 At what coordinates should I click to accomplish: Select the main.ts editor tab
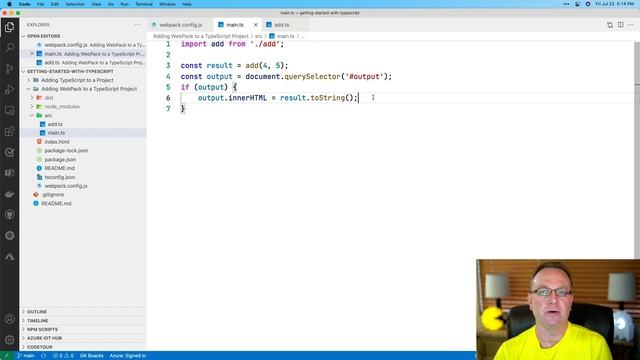click(235, 25)
